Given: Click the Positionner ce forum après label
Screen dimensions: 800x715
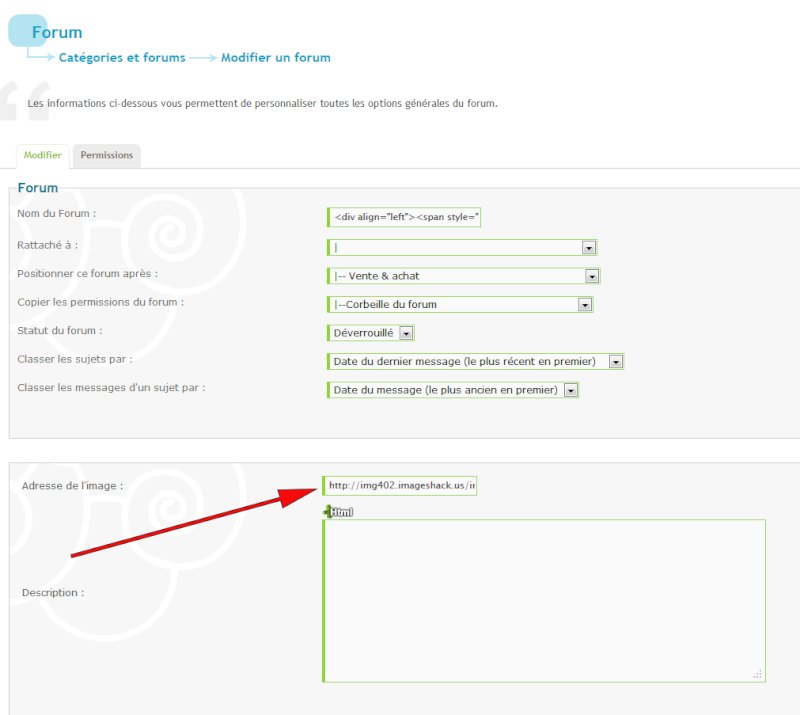Looking at the screenshot, I should pos(88,274).
